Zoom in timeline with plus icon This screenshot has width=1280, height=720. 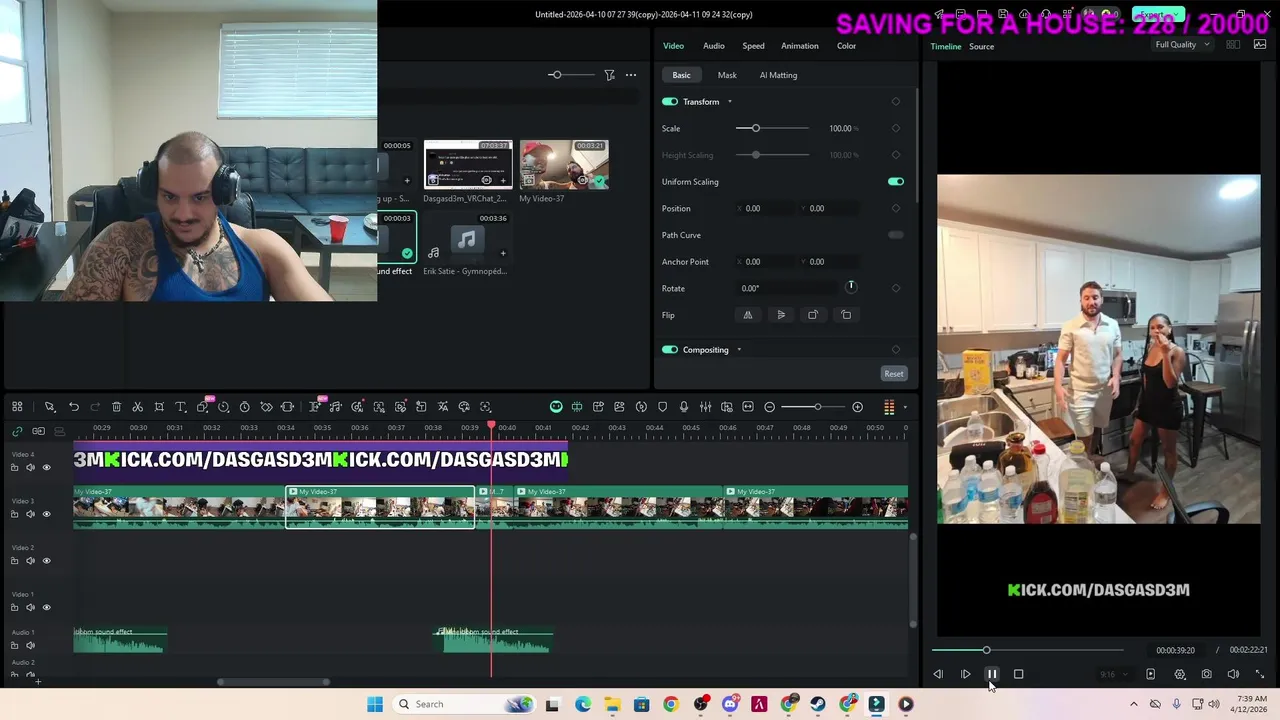[x=857, y=407]
